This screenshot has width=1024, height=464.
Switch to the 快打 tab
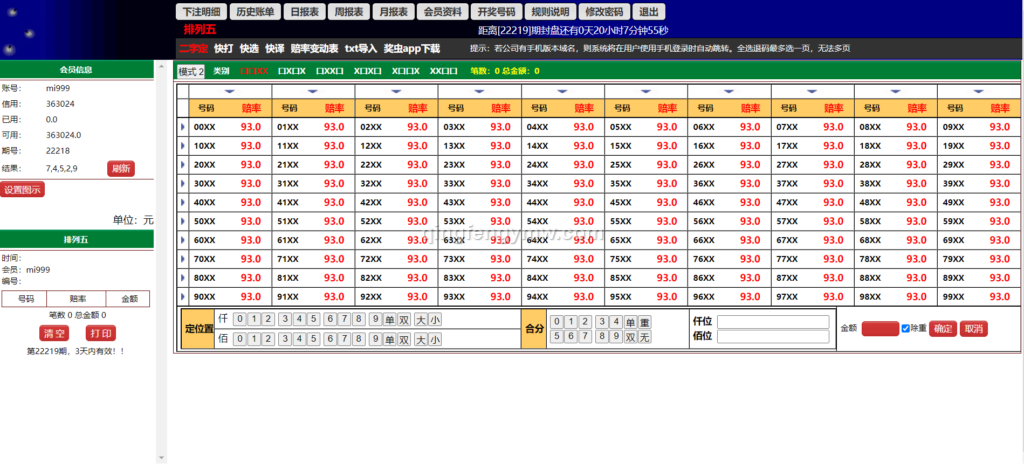coord(223,48)
